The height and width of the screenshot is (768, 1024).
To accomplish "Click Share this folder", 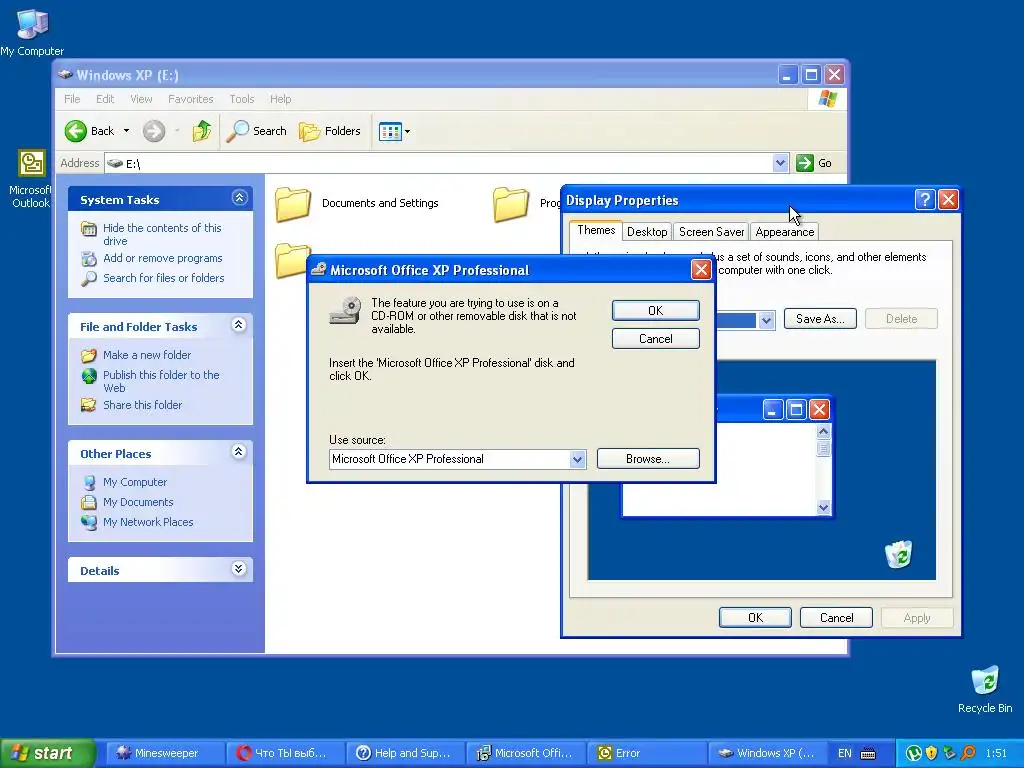I will point(142,406).
